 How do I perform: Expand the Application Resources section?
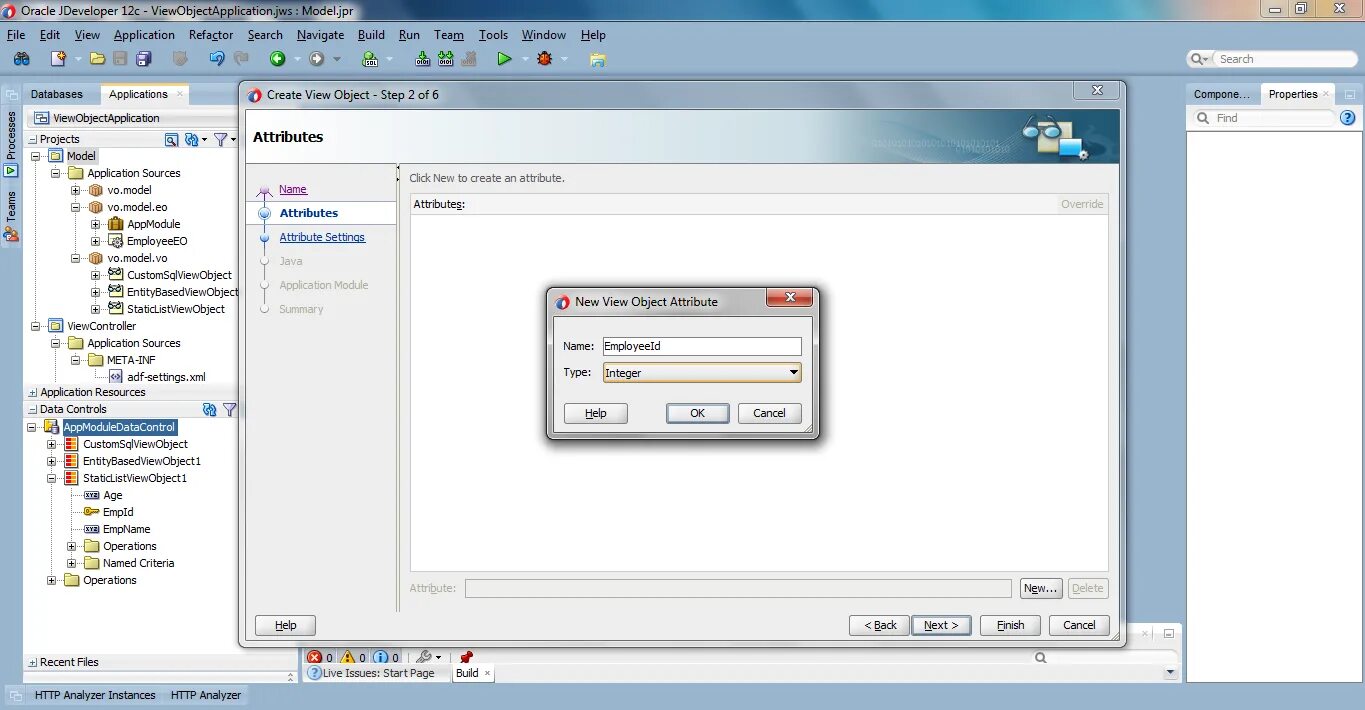[33, 393]
